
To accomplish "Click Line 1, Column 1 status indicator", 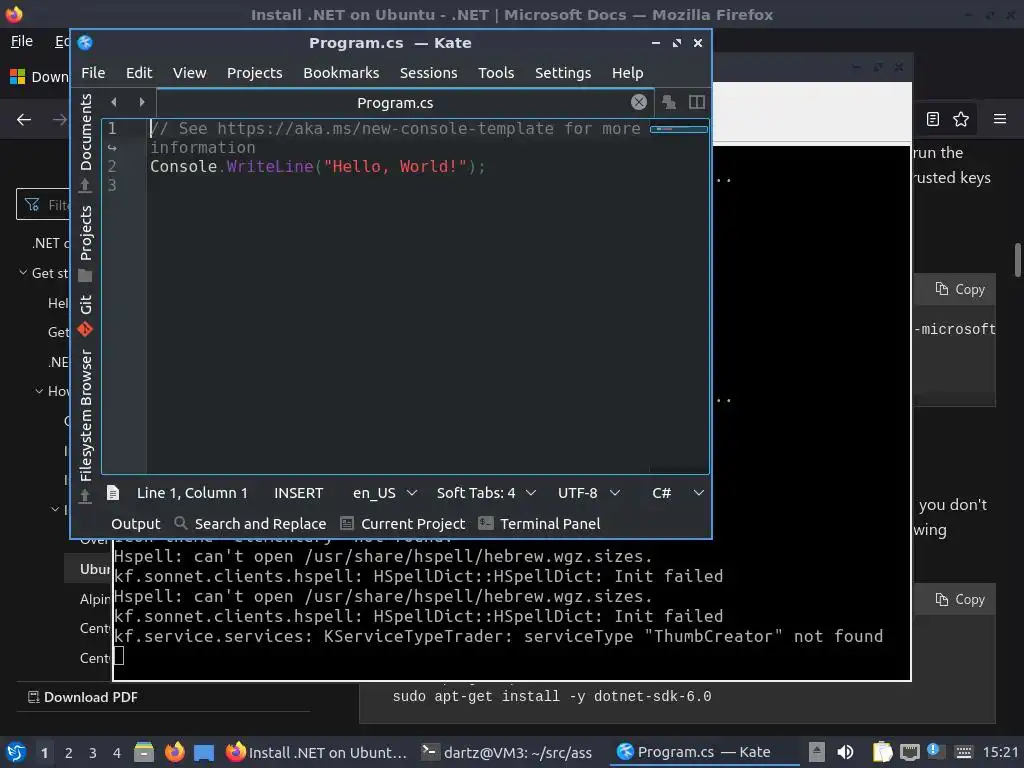I will [192, 493].
